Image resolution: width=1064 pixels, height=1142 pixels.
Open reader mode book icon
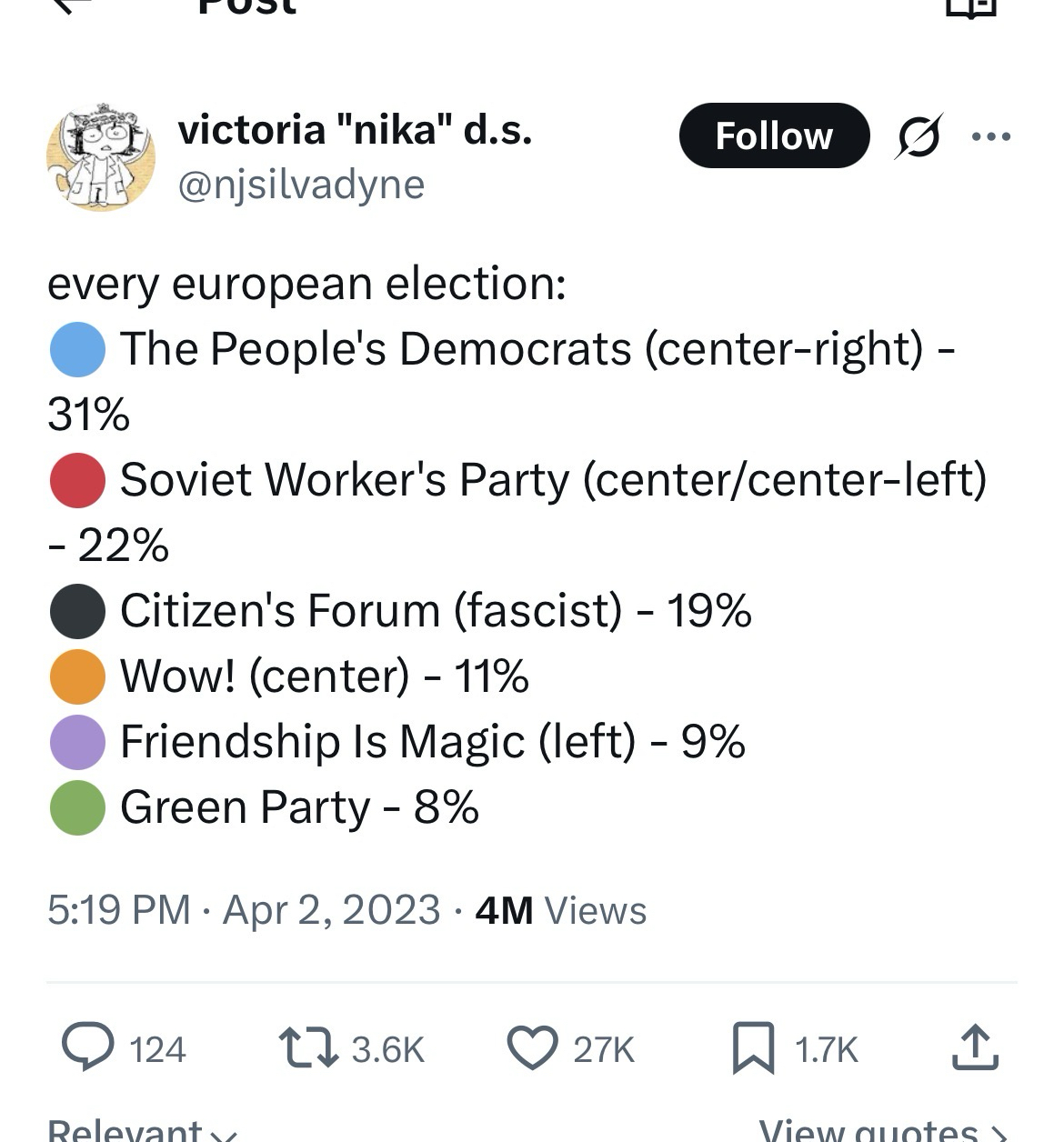pyautogui.click(x=971, y=7)
